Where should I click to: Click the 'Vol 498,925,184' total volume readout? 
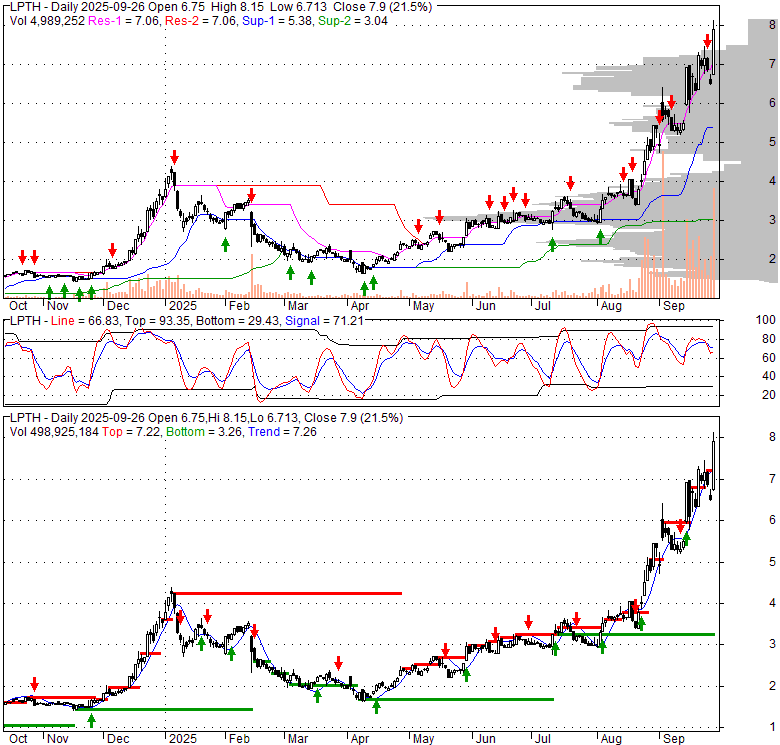pos(54,432)
